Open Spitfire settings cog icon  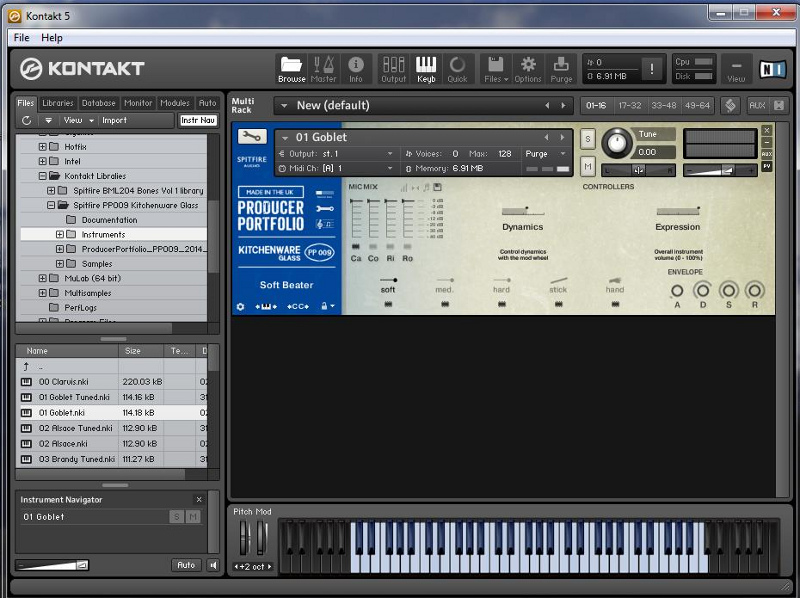240,306
